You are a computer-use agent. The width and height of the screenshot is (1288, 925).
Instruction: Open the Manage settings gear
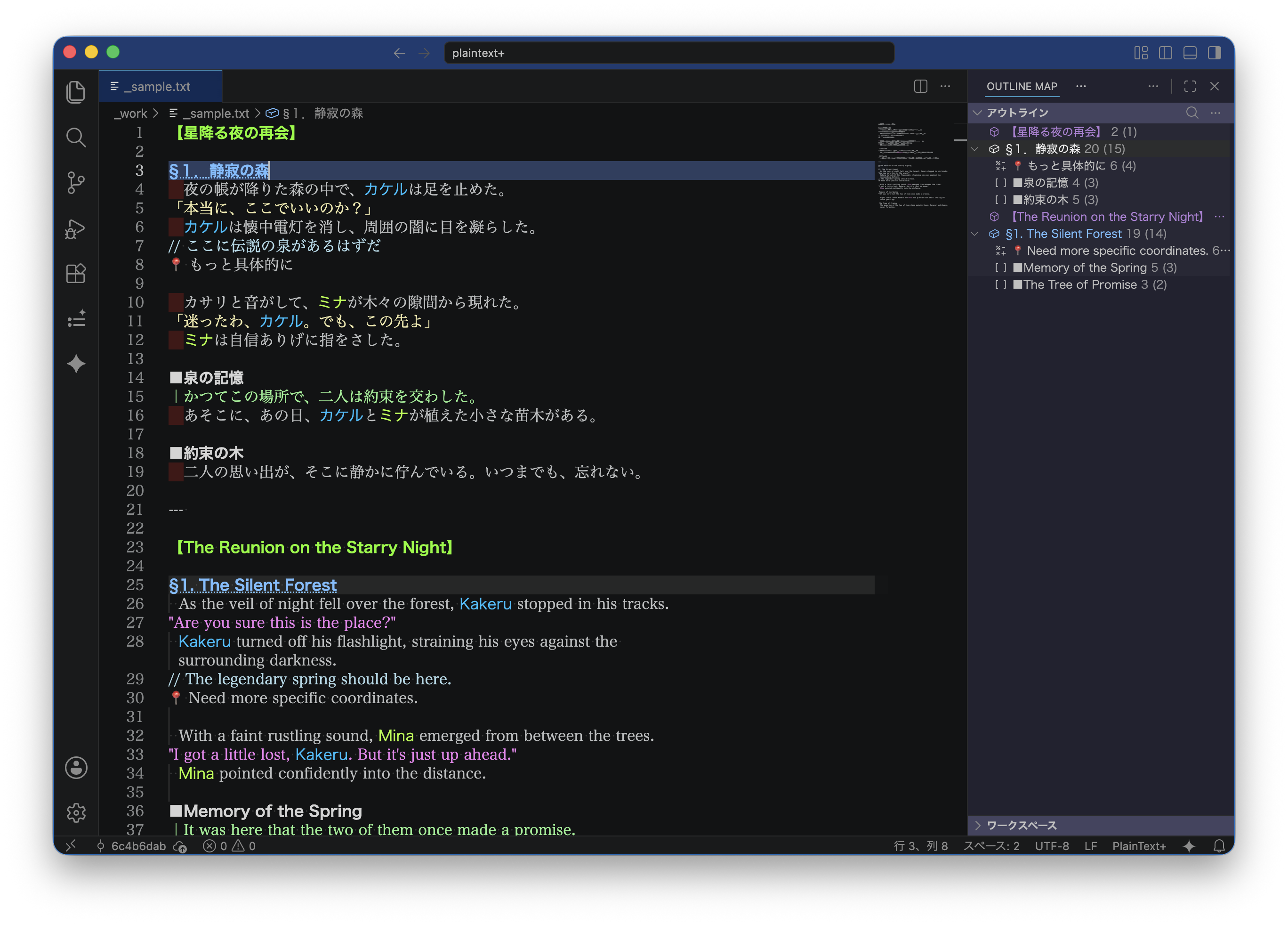pos(75,813)
